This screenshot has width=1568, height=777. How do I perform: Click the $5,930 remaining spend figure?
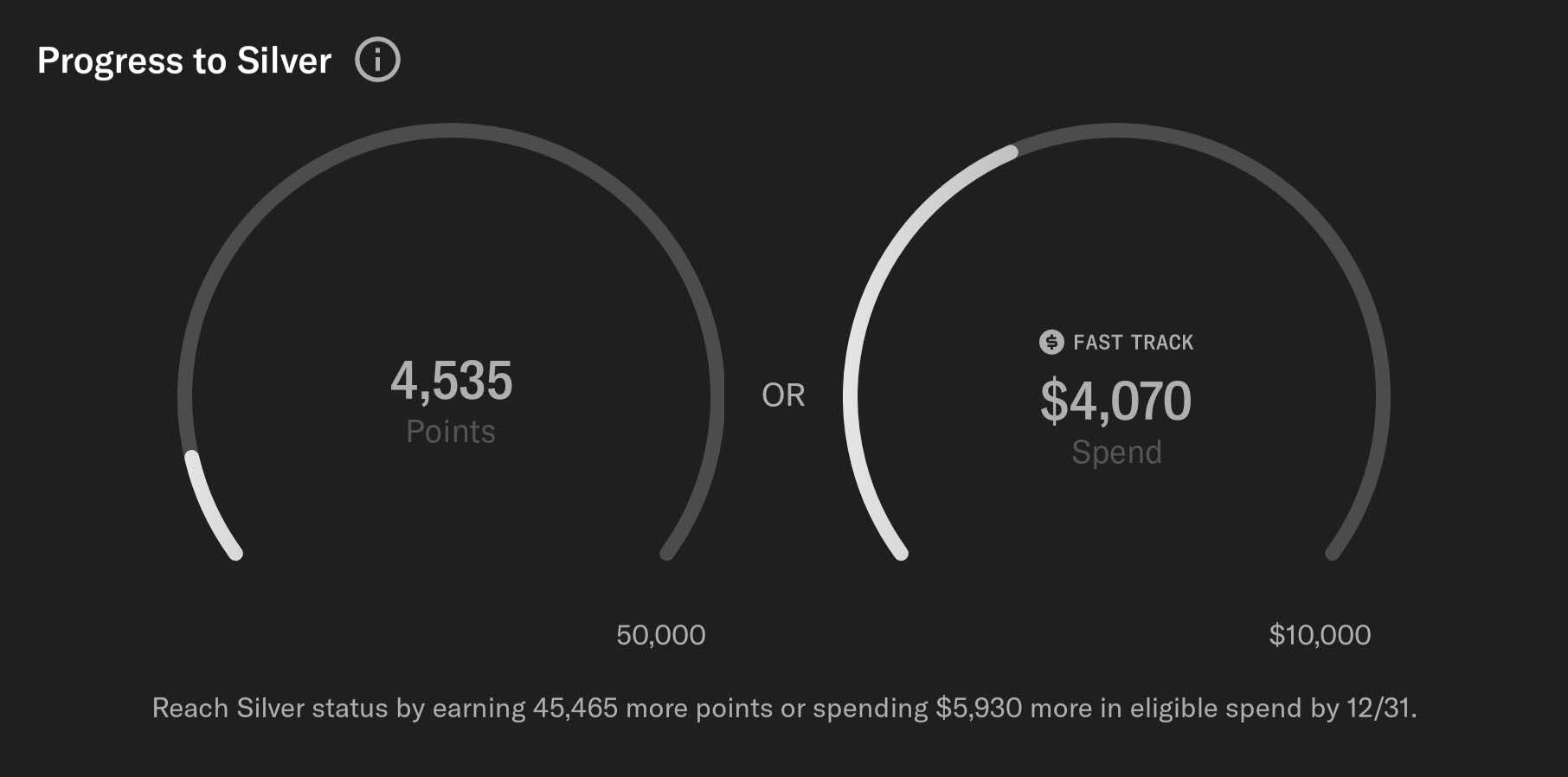coord(979,708)
